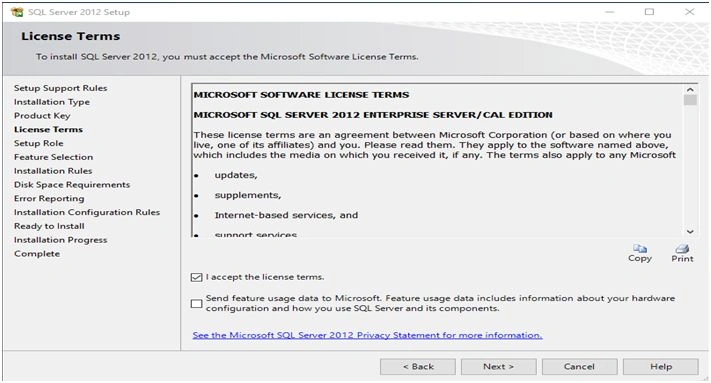Click the license text scrollbar down arrow

[690, 231]
